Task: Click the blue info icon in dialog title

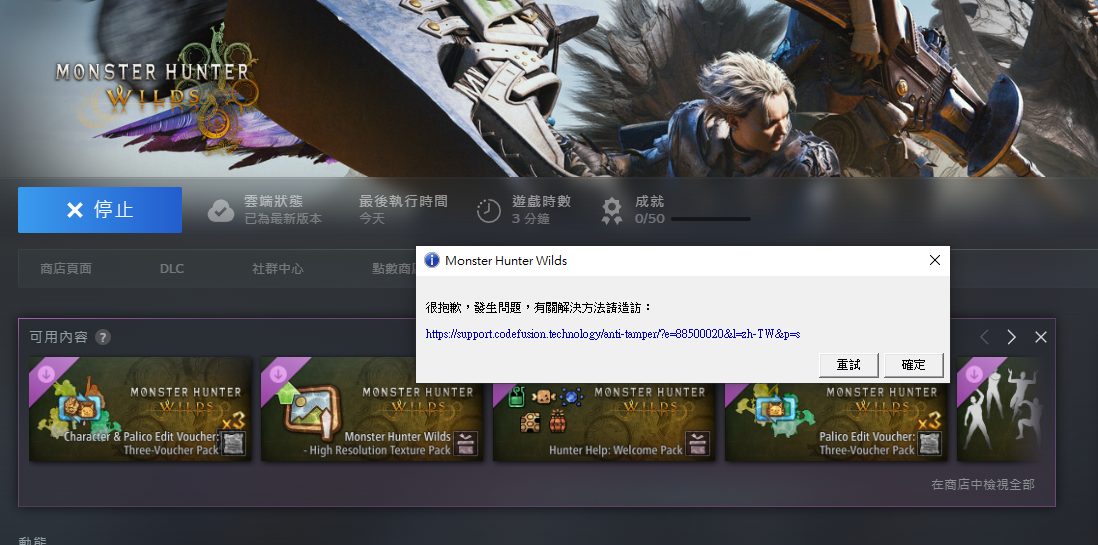Action: click(432, 261)
